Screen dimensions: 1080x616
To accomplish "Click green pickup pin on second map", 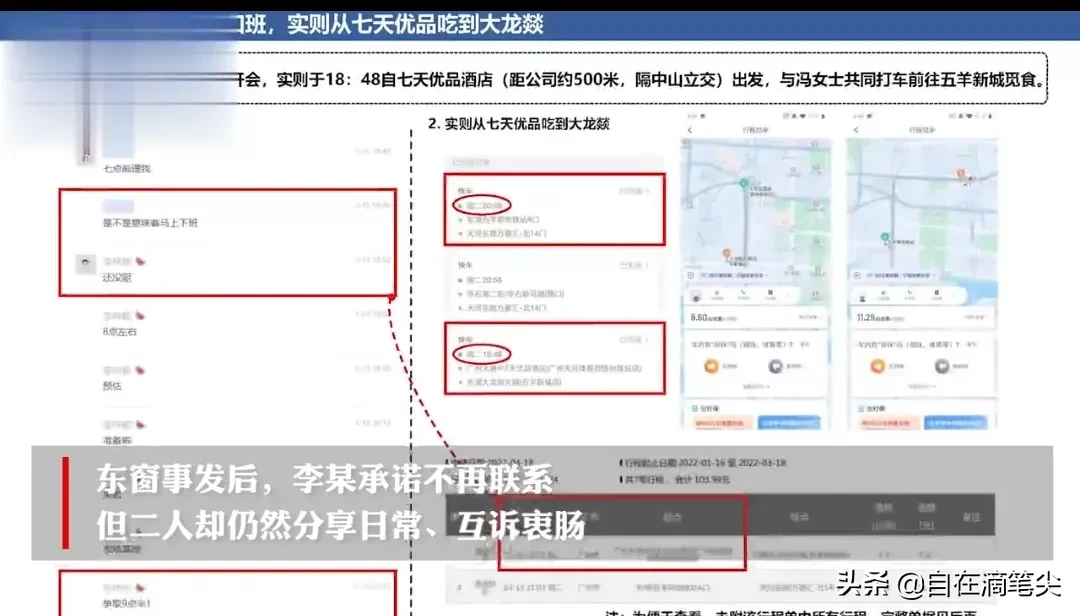I will (885, 237).
